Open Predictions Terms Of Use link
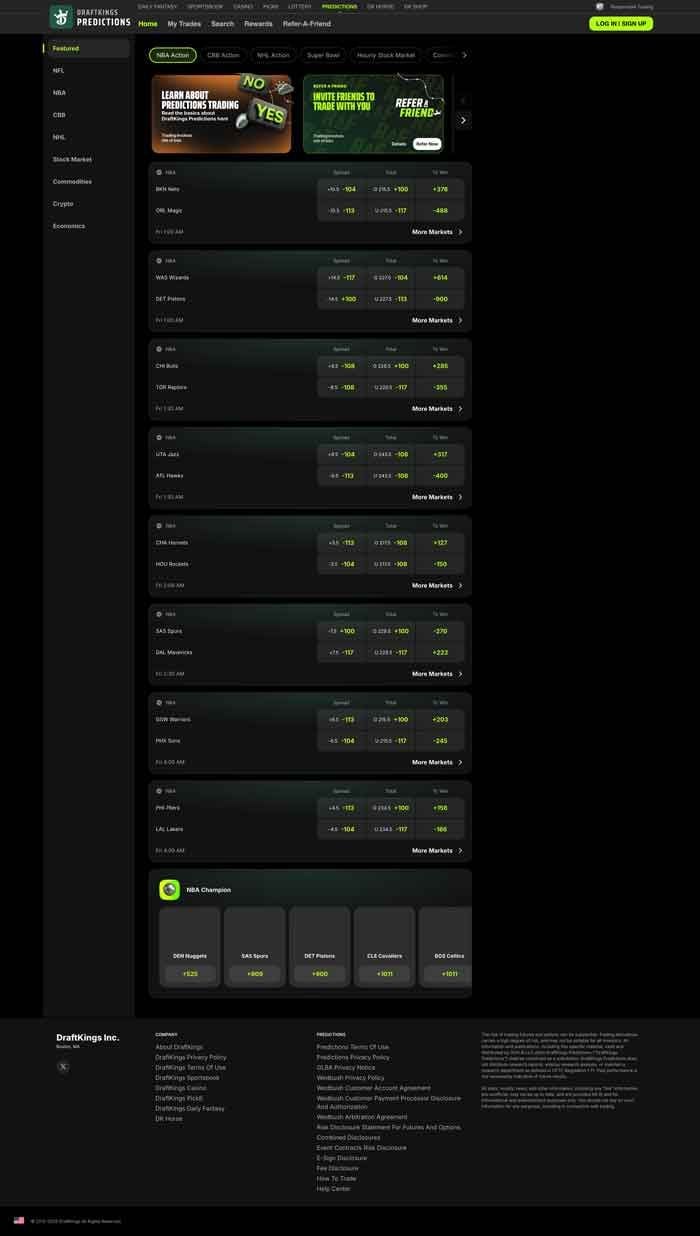The width and height of the screenshot is (700, 1236). (x=353, y=1047)
